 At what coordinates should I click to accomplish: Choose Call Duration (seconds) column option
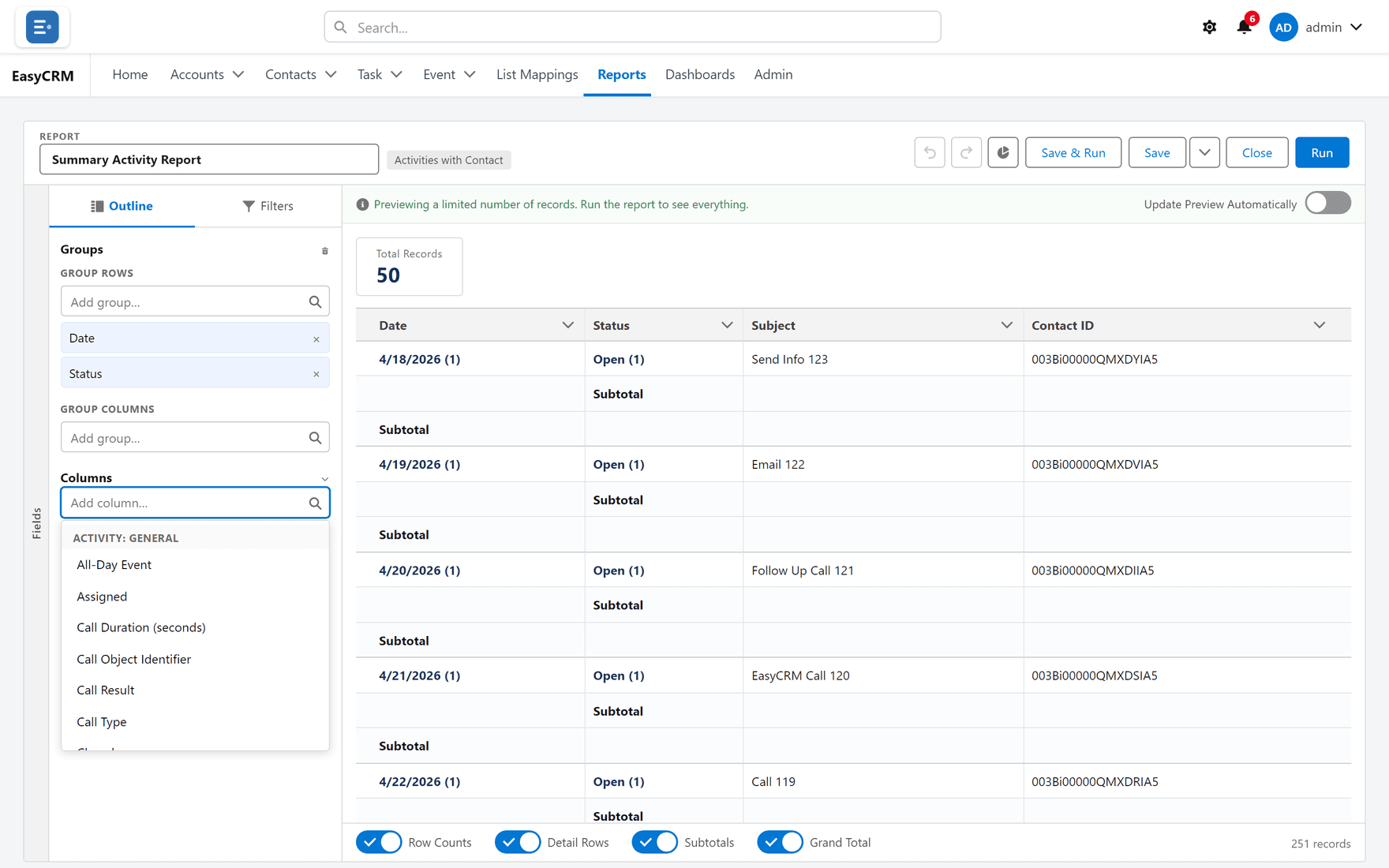[195, 627]
